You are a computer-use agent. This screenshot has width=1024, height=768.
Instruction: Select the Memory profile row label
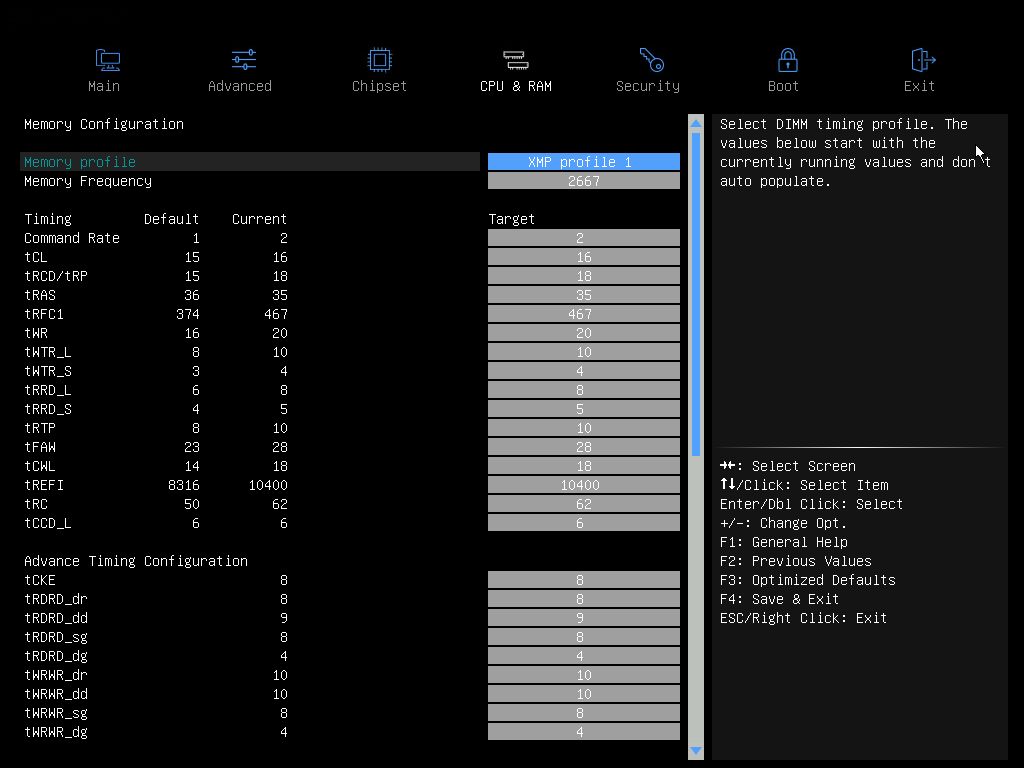(x=80, y=162)
